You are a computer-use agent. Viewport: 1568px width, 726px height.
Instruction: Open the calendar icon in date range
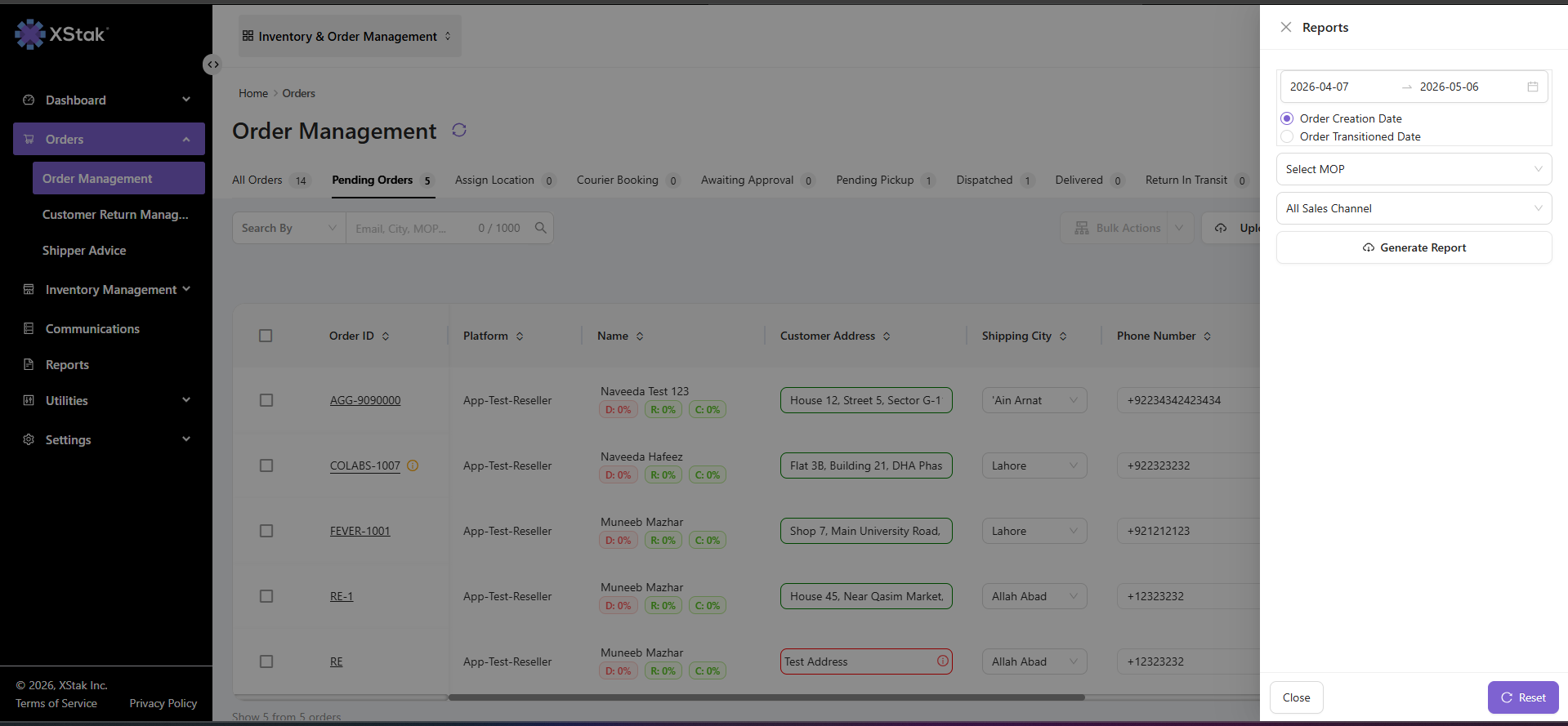(x=1533, y=87)
